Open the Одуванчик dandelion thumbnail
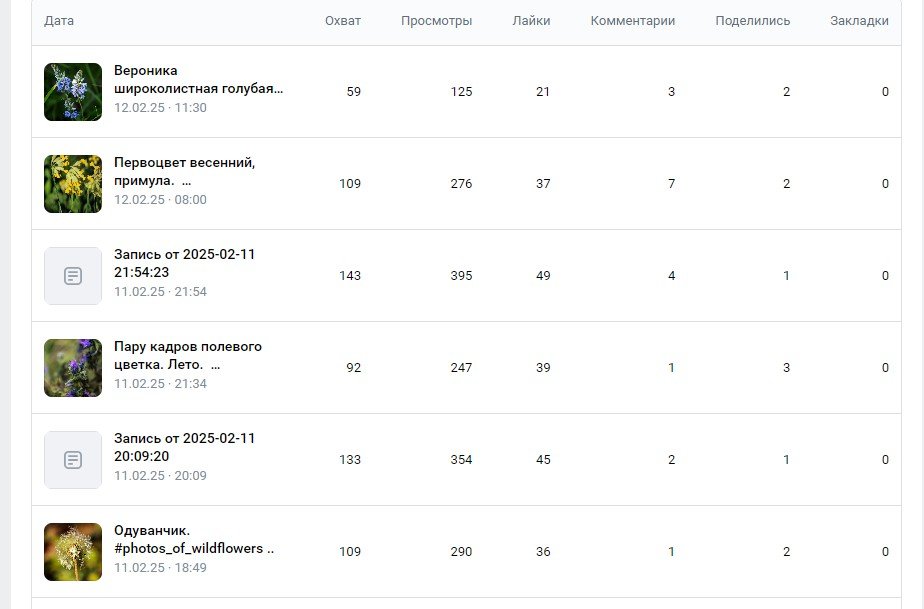 (73, 552)
